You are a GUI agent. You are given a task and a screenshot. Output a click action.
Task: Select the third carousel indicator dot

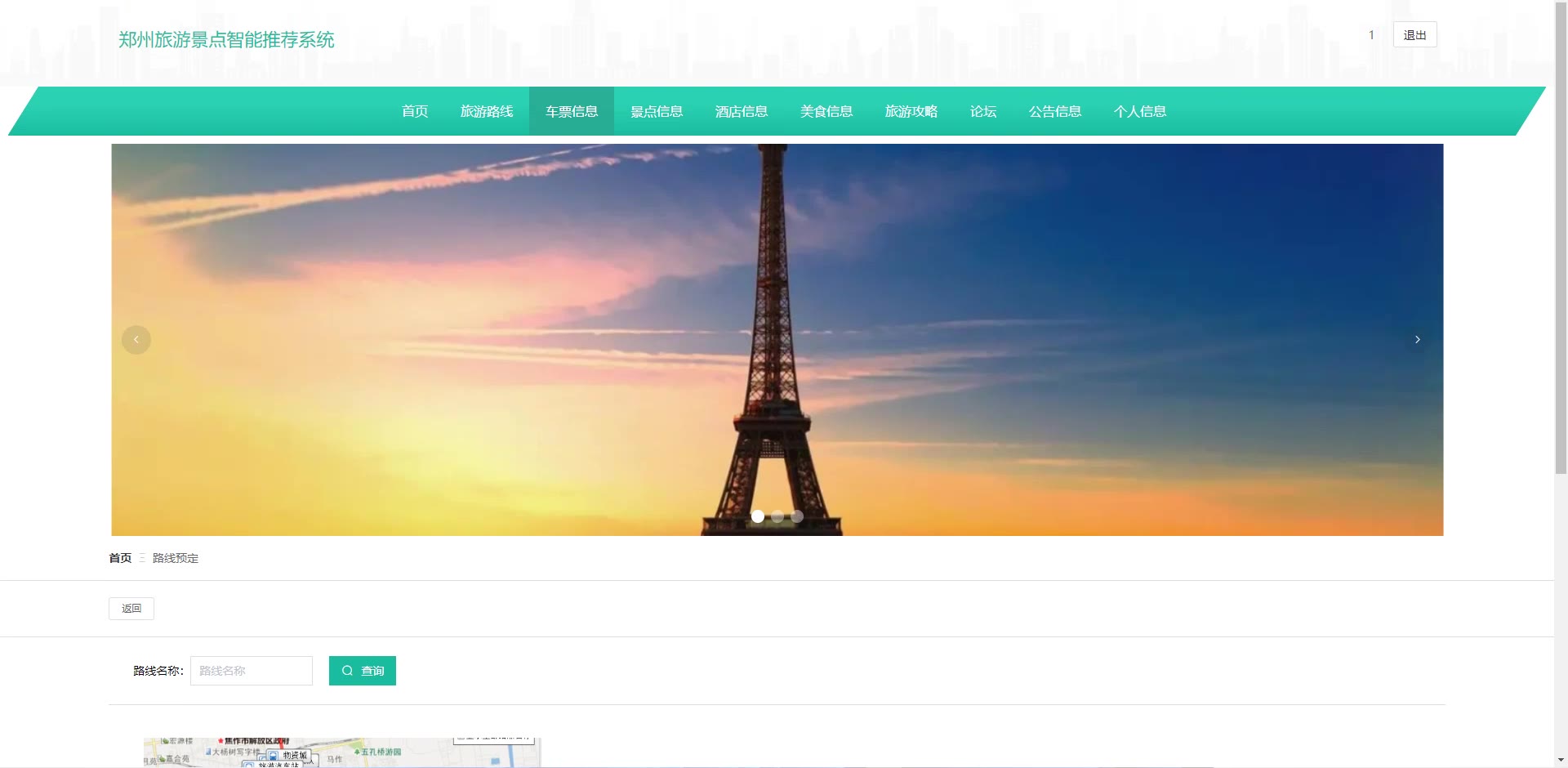click(797, 516)
